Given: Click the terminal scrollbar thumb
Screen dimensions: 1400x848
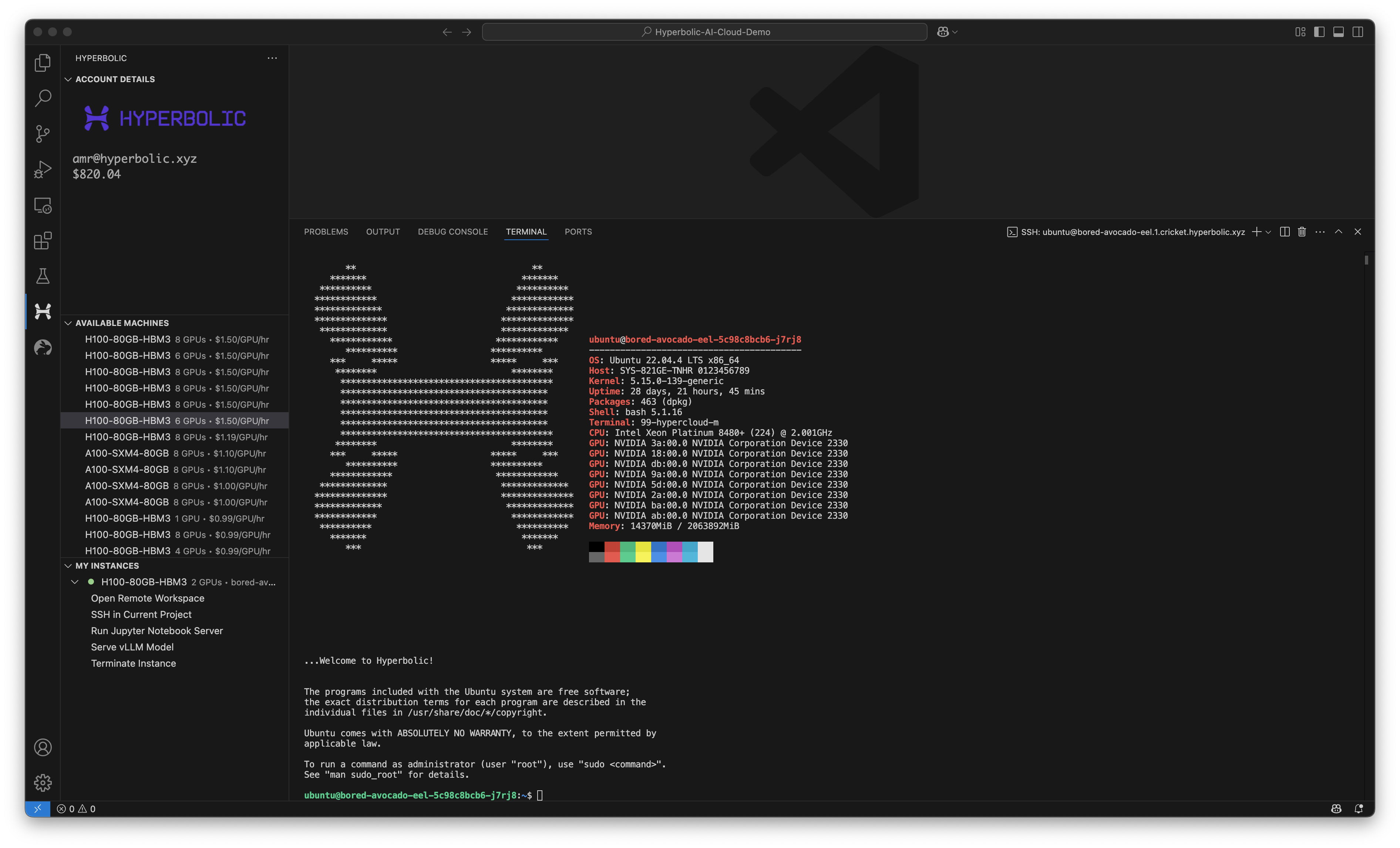Looking at the screenshot, I should point(1366,260).
